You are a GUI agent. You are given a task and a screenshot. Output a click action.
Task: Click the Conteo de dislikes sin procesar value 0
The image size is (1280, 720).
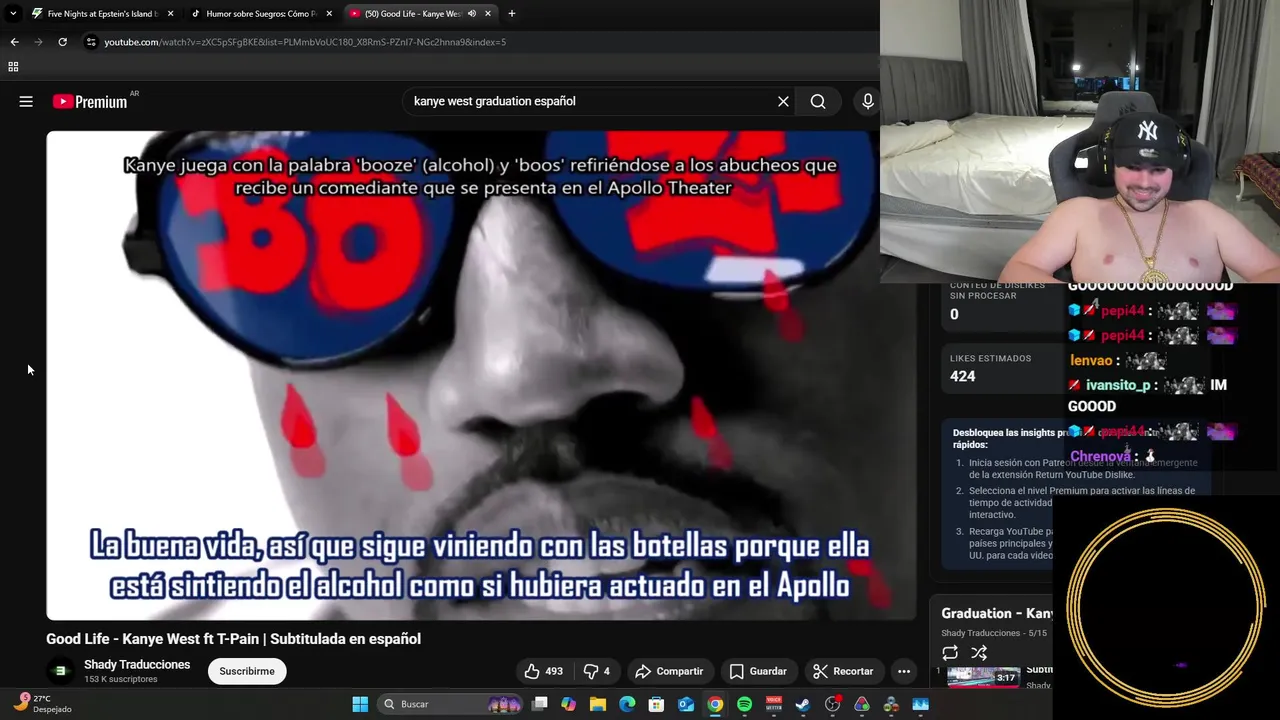click(x=954, y=314)
